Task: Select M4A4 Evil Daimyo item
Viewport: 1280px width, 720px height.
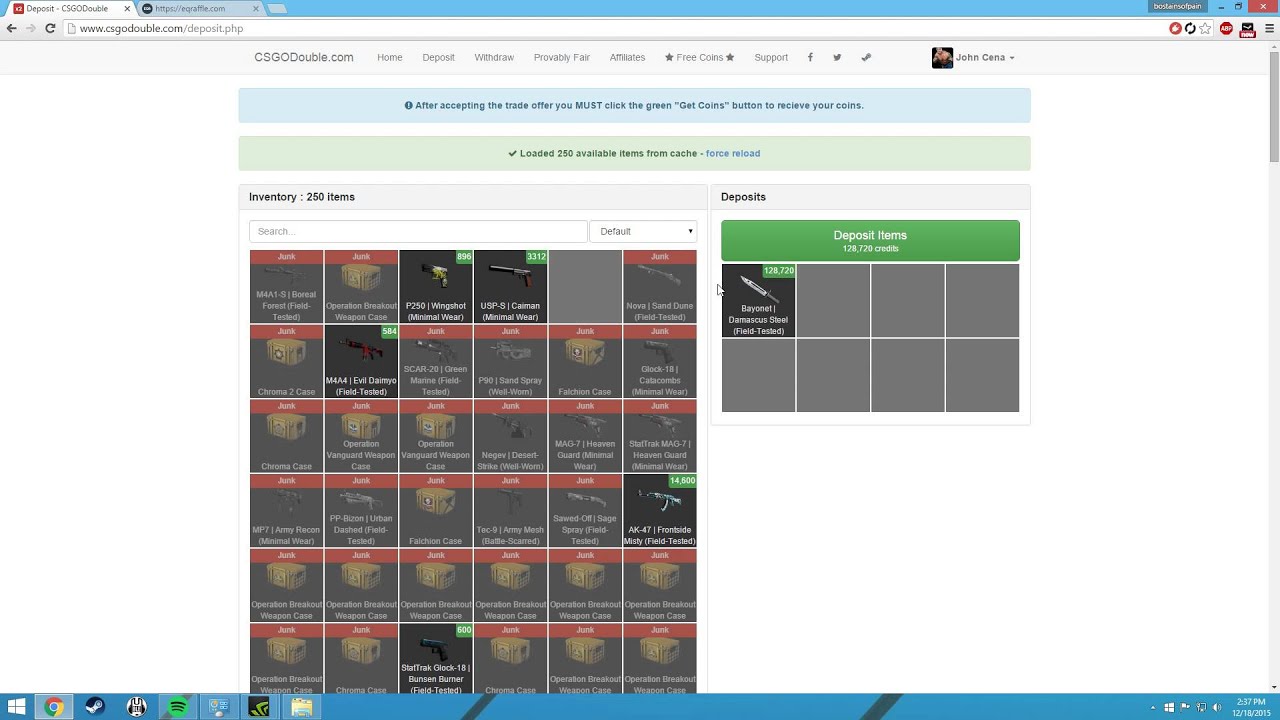Action: [x=361, y=361]
